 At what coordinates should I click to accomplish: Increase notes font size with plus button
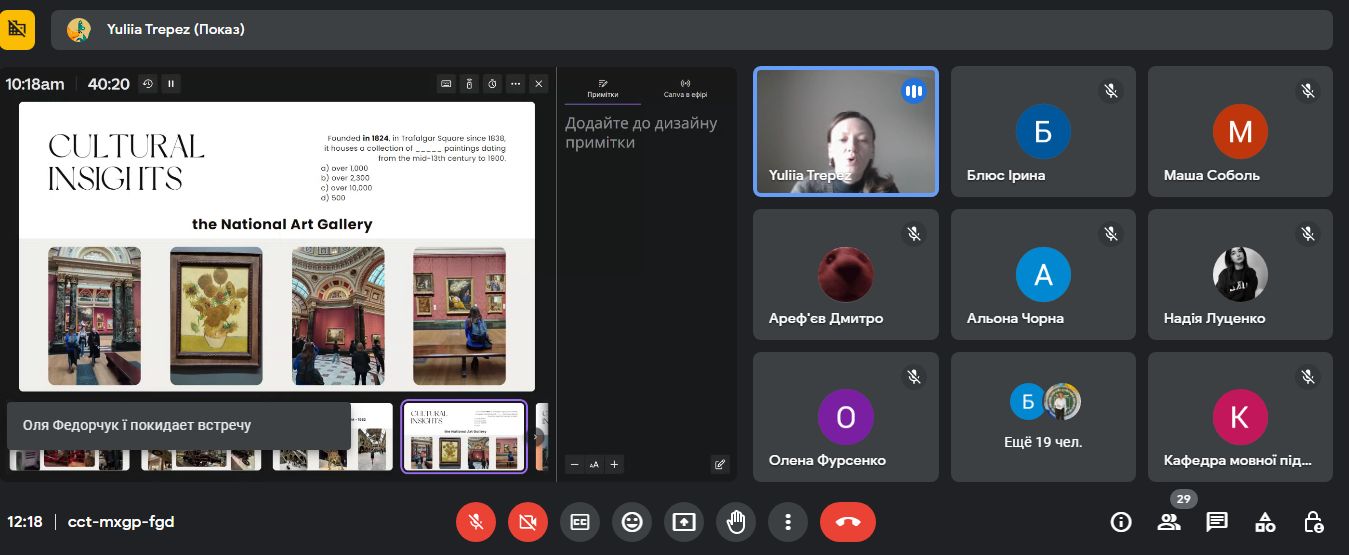[614, 464]
